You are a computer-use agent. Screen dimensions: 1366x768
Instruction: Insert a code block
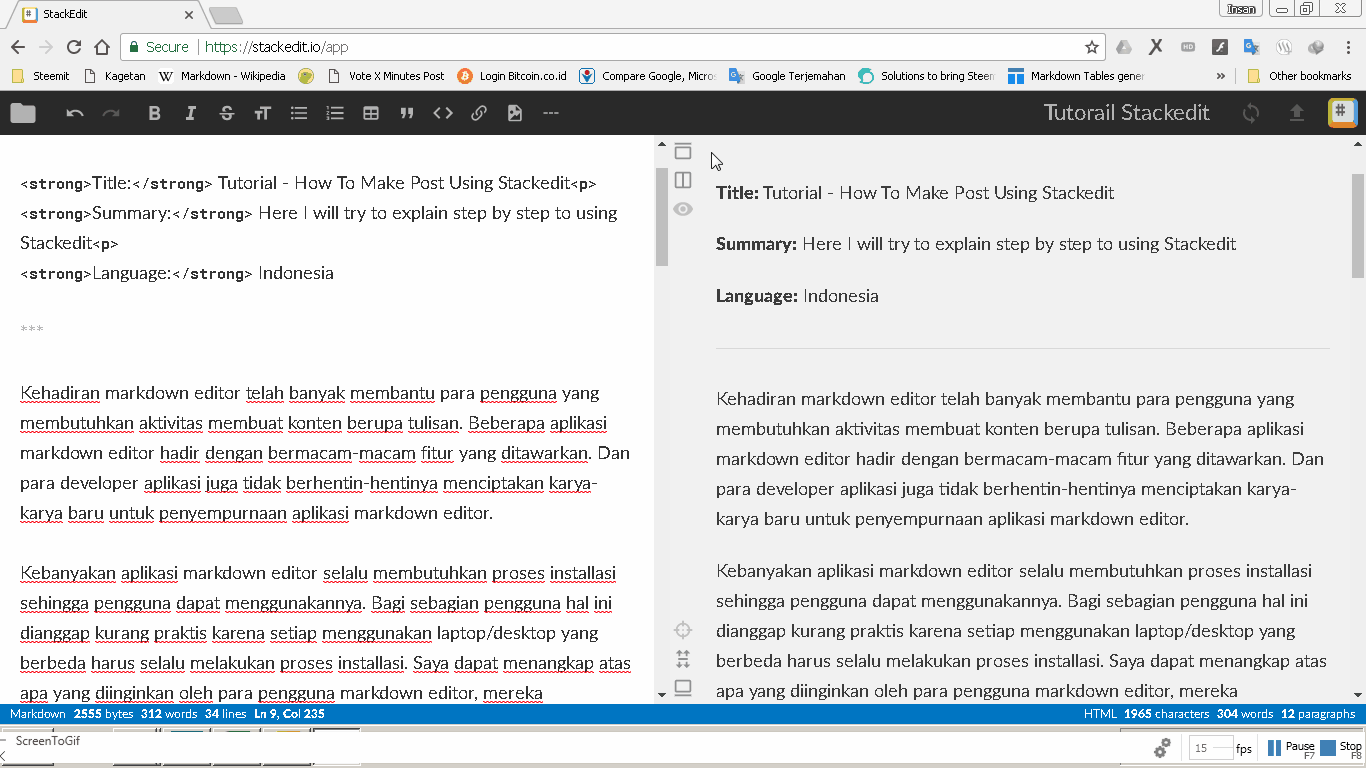coord(443,113)
